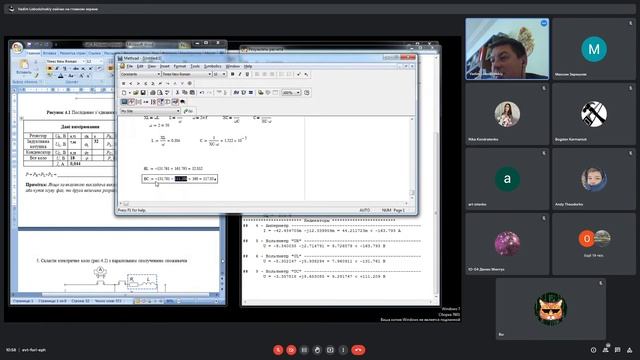
Task: Click Word Office button
Action: coord(17,48)
